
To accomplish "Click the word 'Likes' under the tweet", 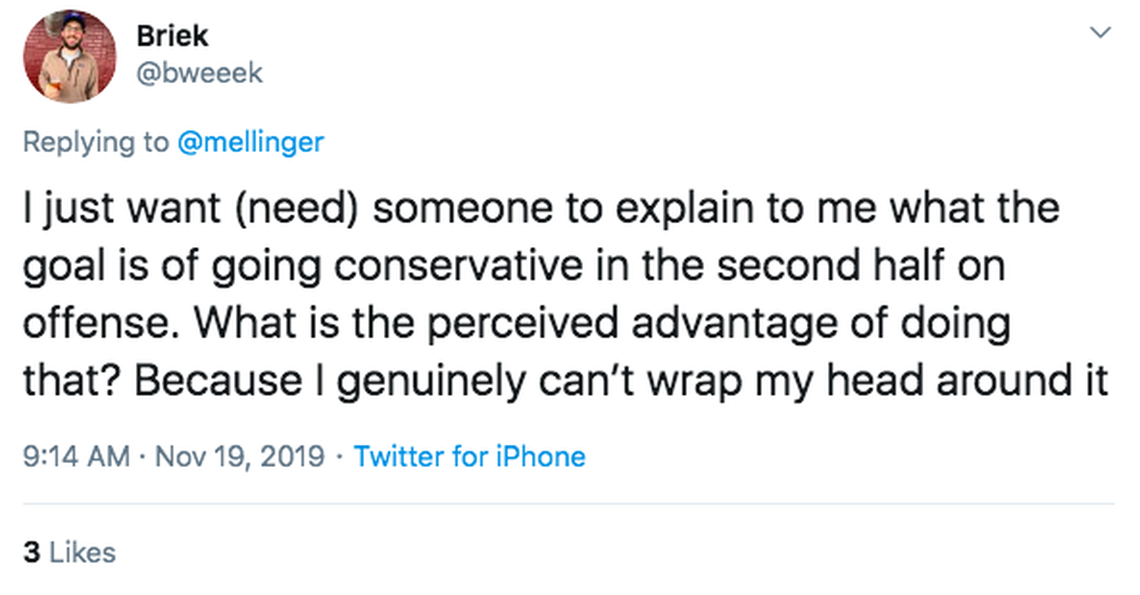I will point(82,552).
